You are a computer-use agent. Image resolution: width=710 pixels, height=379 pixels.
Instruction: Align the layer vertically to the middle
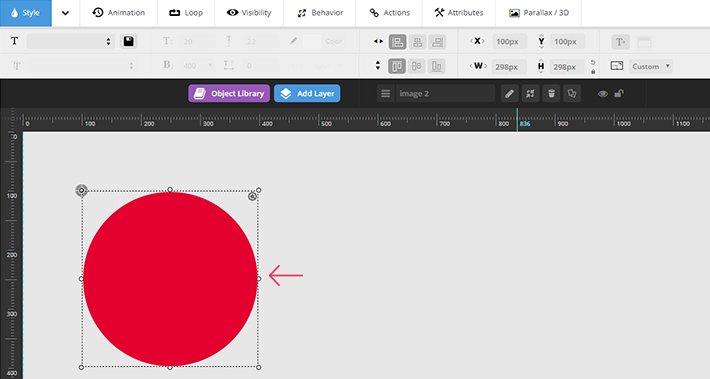click(x=417, y=66)
